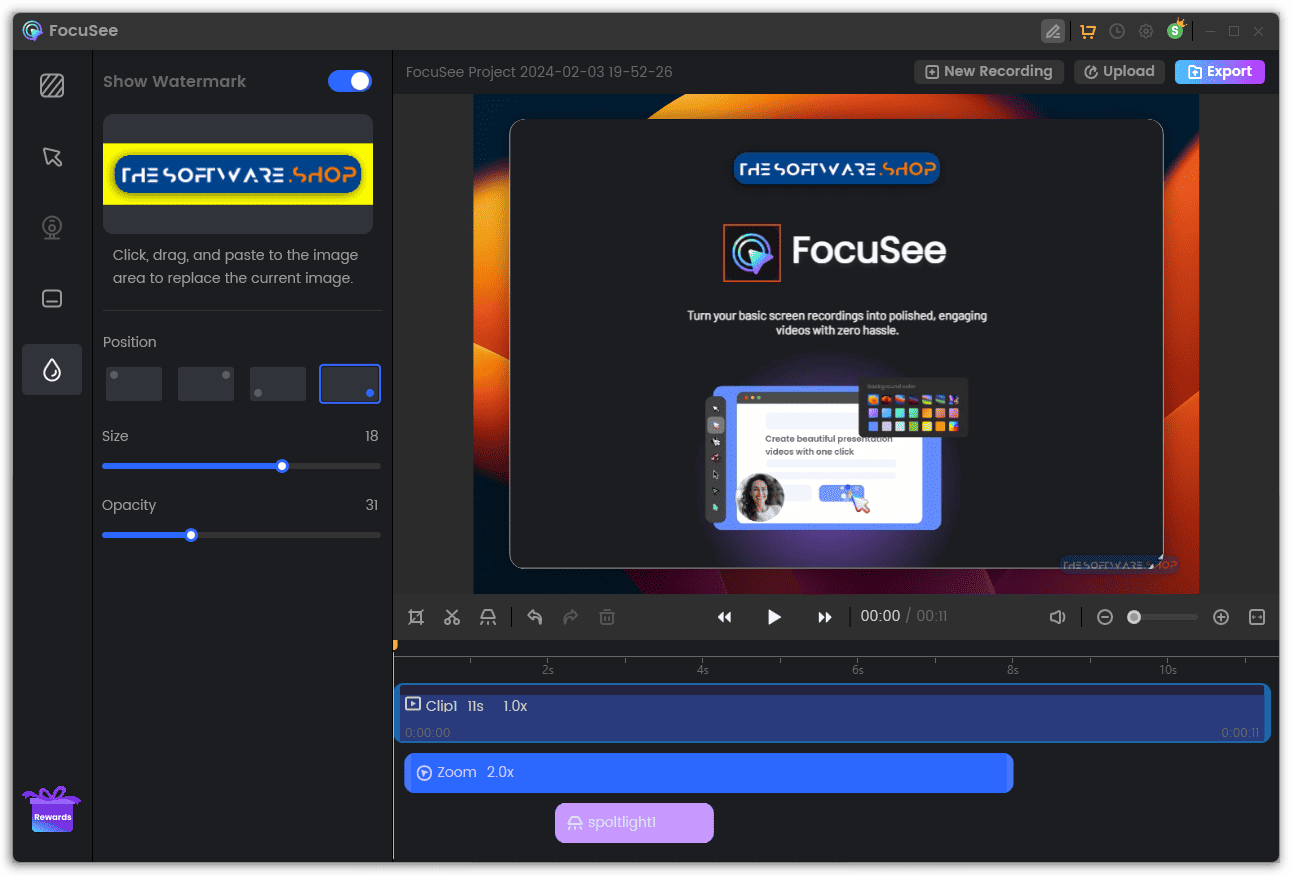Set watermark position to bottom-right
Viewport: 1292px width, 875px height.
(350, 384)
